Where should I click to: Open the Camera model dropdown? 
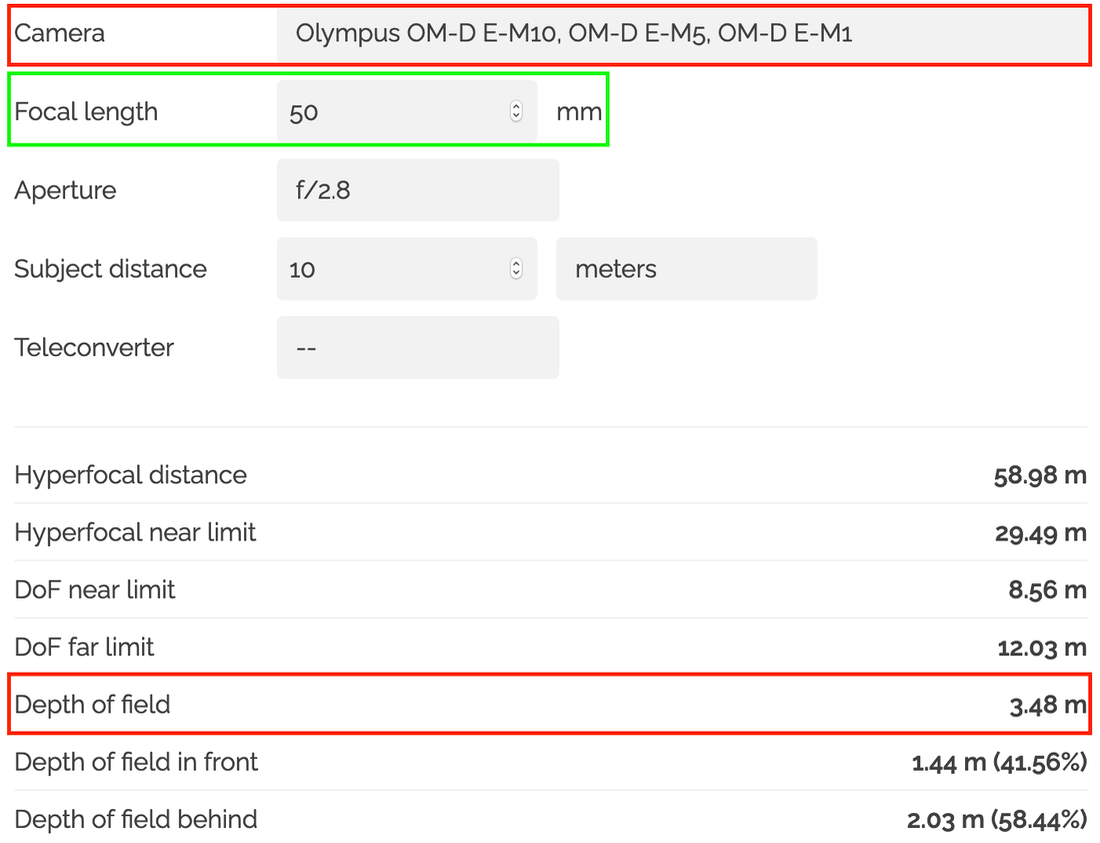click(682, 34)
